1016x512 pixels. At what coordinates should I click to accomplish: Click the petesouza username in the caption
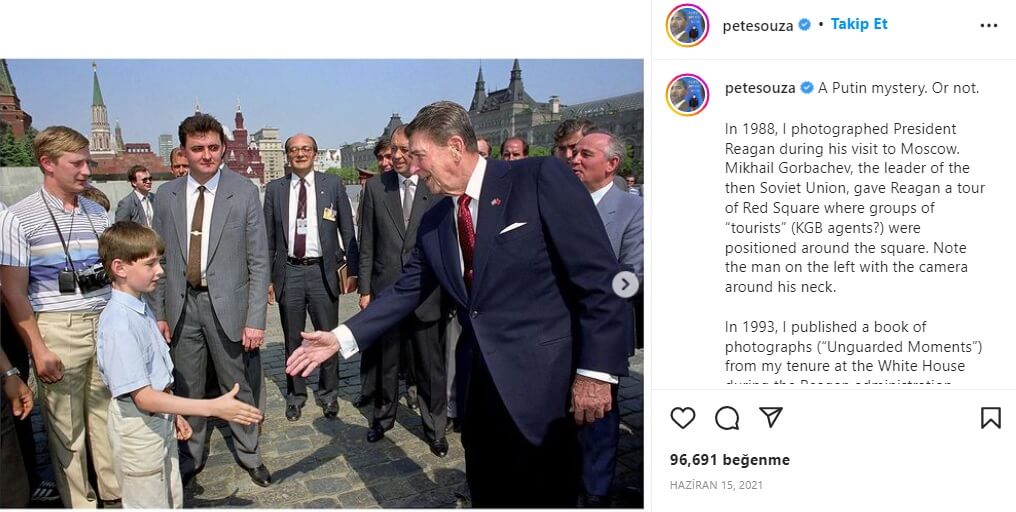click(760, 89)
